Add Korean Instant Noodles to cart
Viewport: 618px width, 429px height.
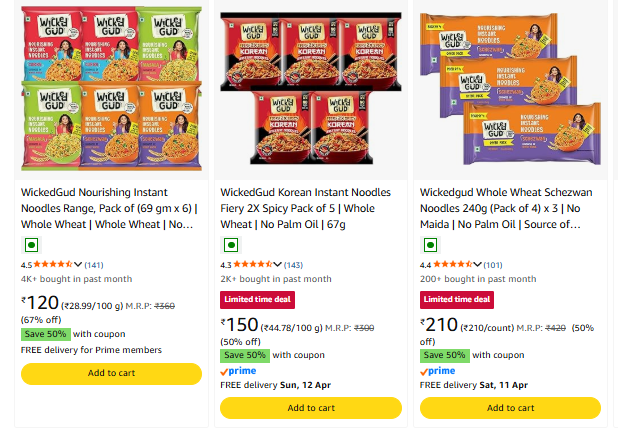tap(311, 408)
